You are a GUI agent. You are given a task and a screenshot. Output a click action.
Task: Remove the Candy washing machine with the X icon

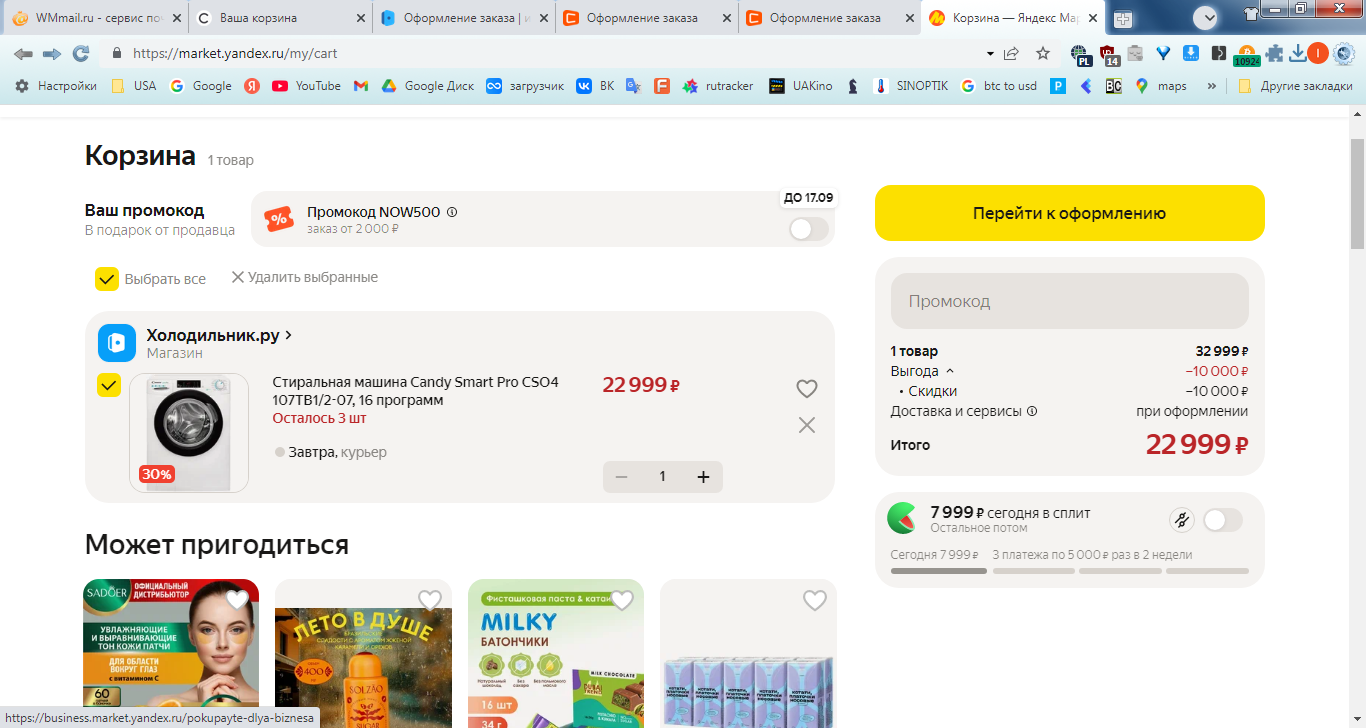807,425
